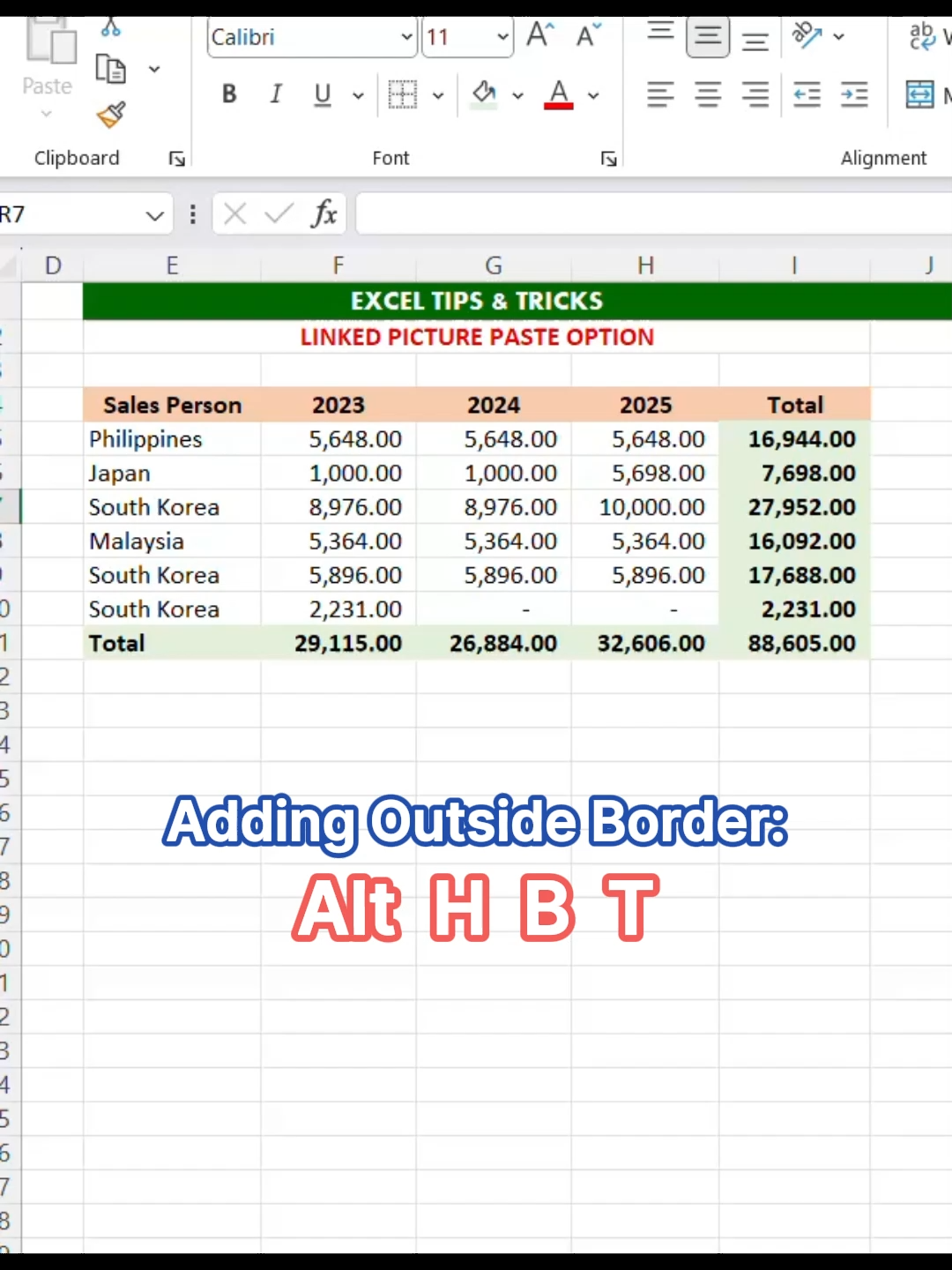This screenshot has width=952, height=1270.
Task: Toggle underline formatting
Action: pos(322,94)
